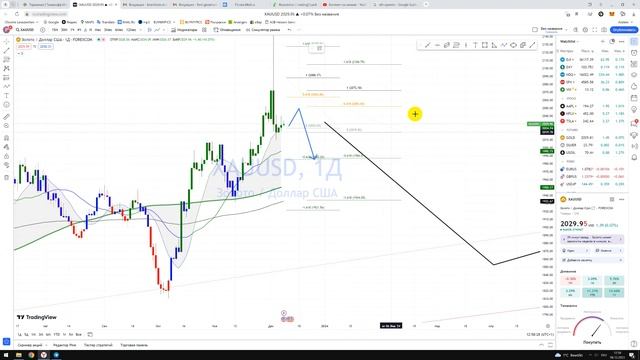Select GOLD row in the watchlist
This screenshot has height=360, width=640.
coord(591,138)
